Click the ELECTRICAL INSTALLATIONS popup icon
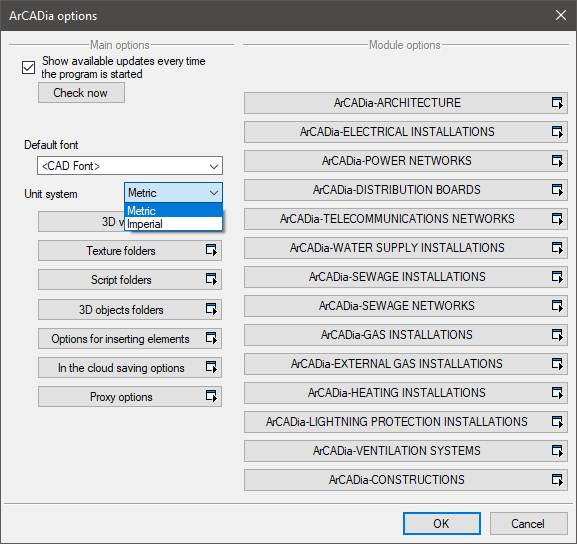577x544 pixels. [557, 132]
